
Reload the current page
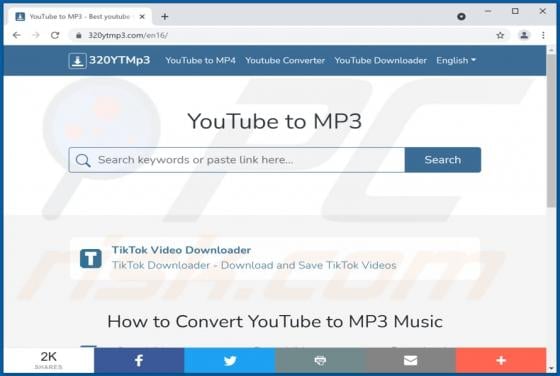click(x=55, y=35)
